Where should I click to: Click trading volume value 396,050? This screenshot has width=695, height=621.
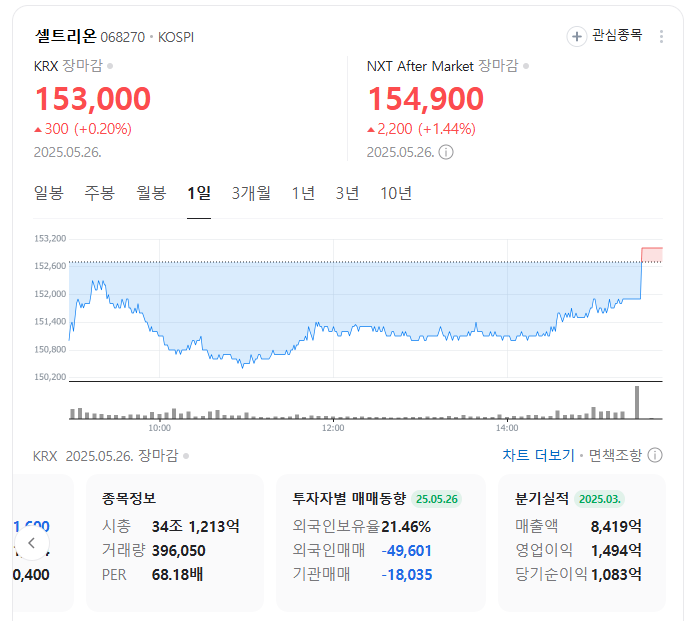179,551
